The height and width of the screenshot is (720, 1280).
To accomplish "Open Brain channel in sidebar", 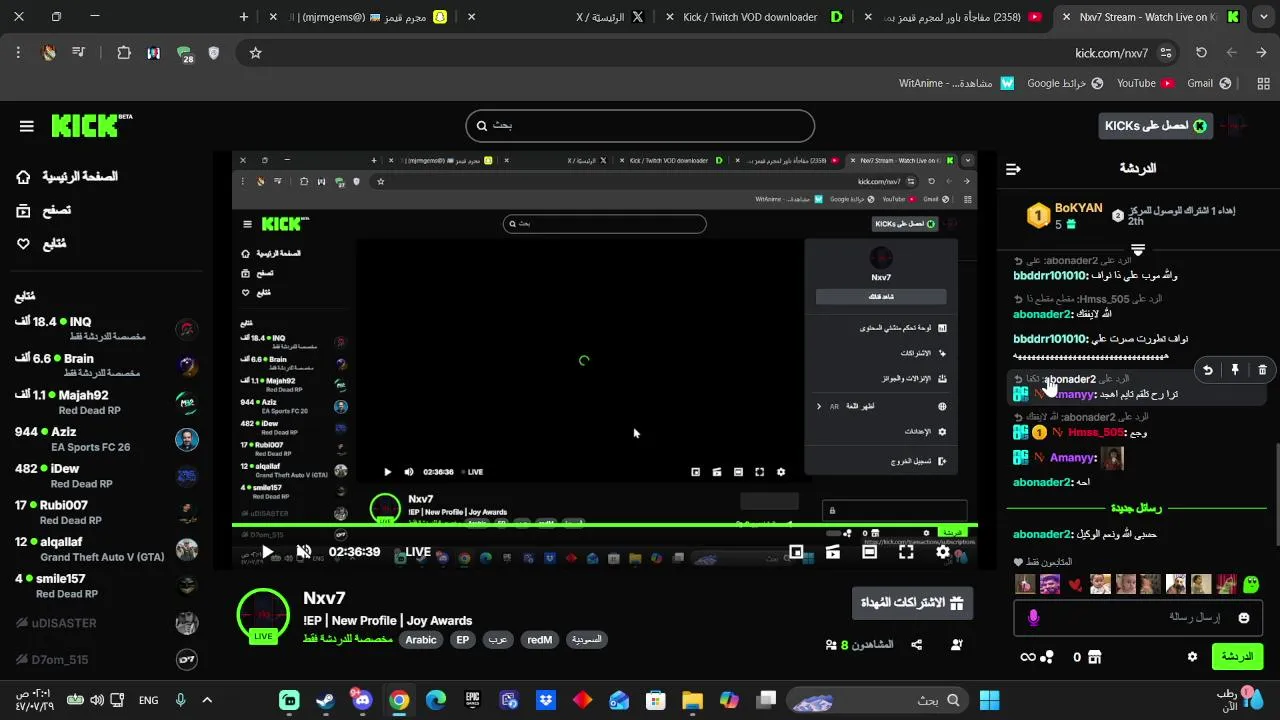I will [x=106, y=365].
